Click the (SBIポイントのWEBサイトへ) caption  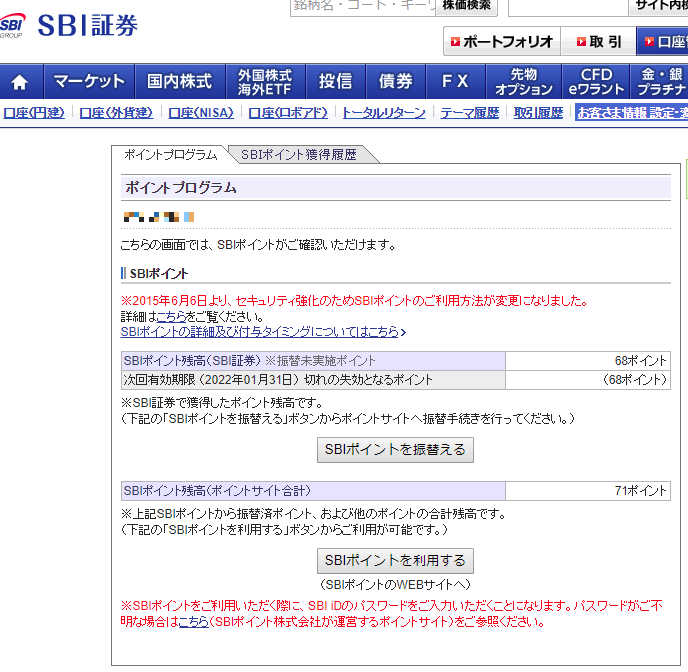click(x=395, y=585)
